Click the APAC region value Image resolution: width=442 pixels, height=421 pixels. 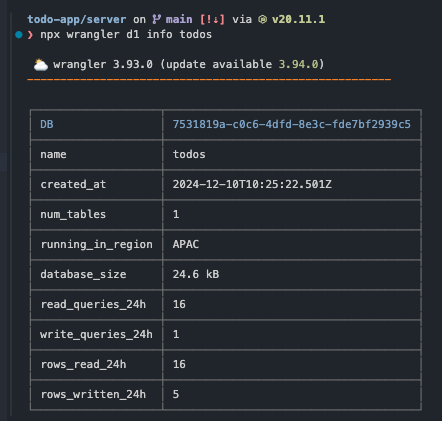coord(186,244)
